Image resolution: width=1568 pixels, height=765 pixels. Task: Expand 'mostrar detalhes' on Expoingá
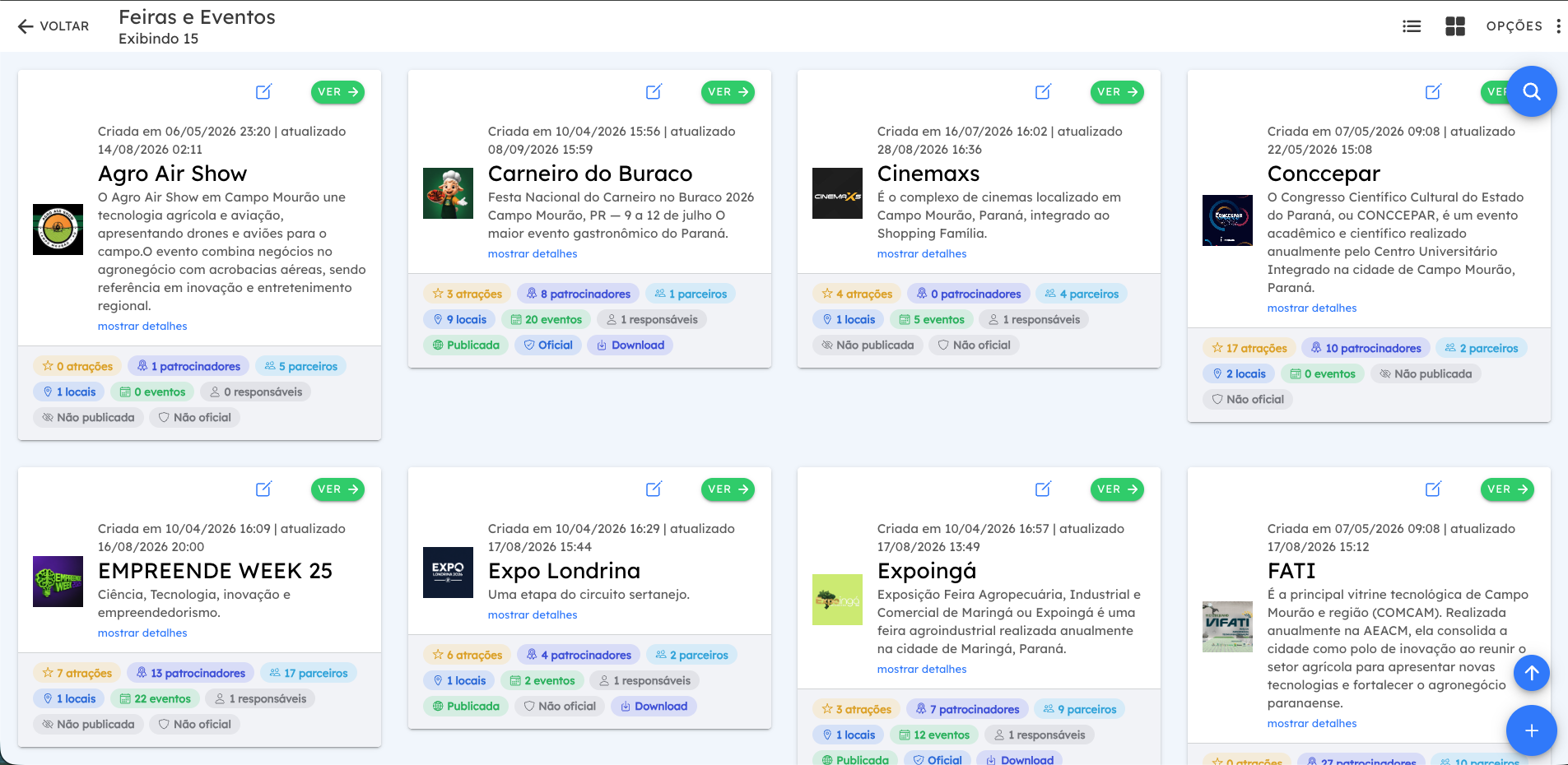point(922,670)
